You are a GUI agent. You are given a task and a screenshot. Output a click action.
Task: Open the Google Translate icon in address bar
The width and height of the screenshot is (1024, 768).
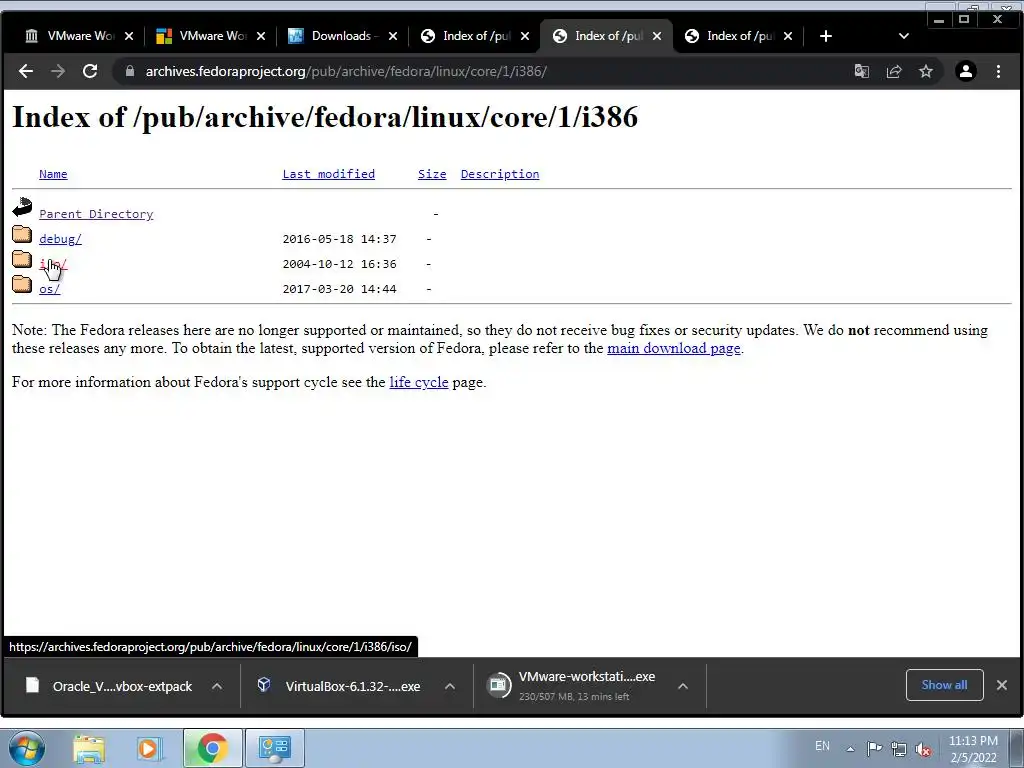point(861,71)
